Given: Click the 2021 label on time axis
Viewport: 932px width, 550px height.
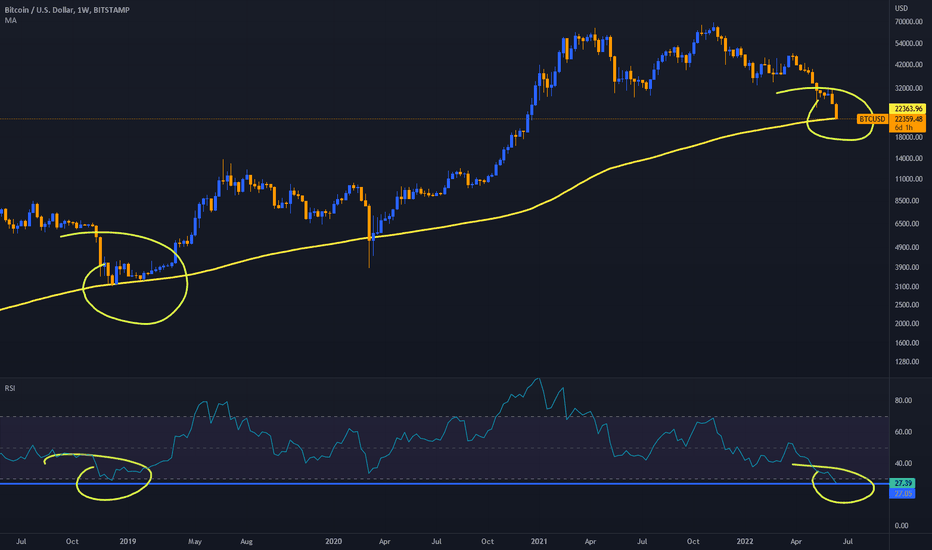Looking at the screenshot, I should (x=539, y=542).
